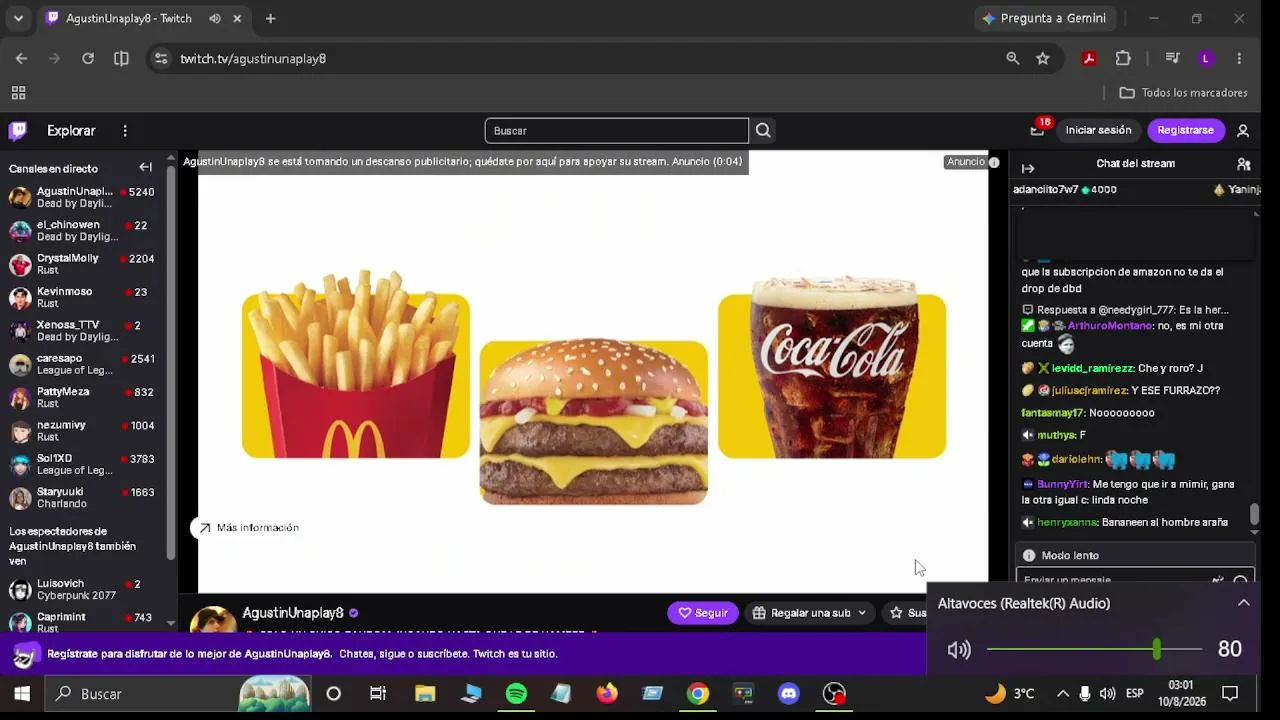Open OBS Studio from the taskbar
The height and width of the screenshot is (720, 1280).
pos(834,693)
